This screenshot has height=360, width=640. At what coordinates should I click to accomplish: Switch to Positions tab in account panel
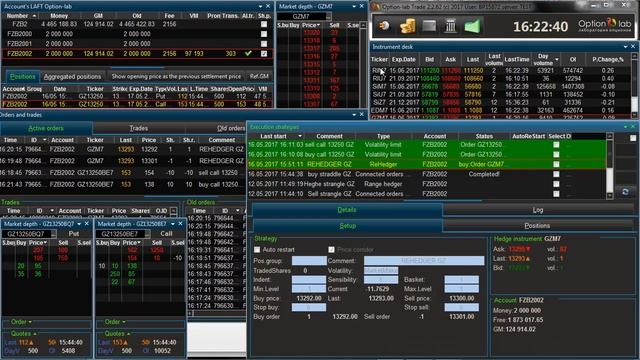point(23,76)
